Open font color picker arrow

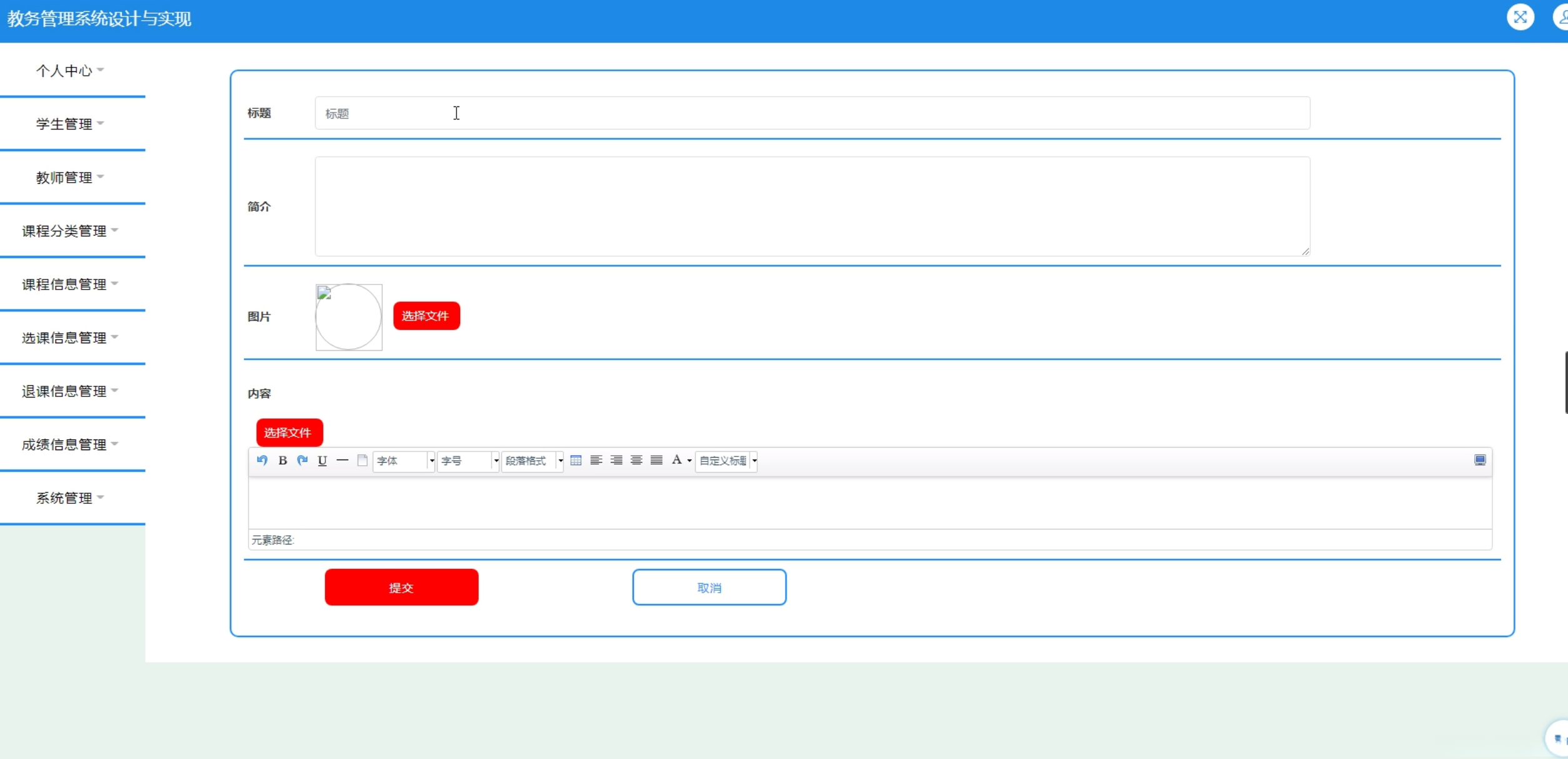690,461
